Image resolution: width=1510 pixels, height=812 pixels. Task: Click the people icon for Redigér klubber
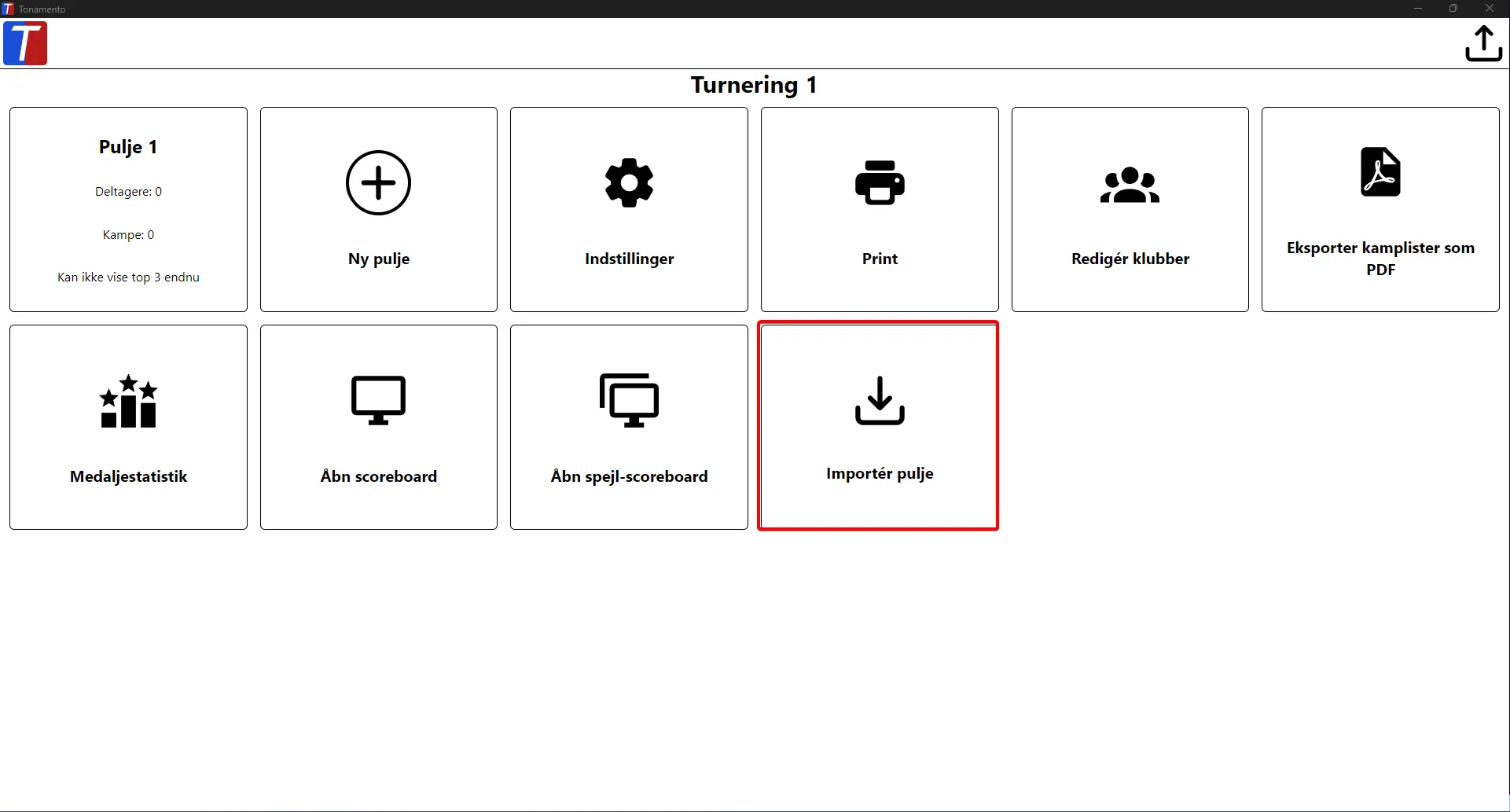tap(1130, 186)
